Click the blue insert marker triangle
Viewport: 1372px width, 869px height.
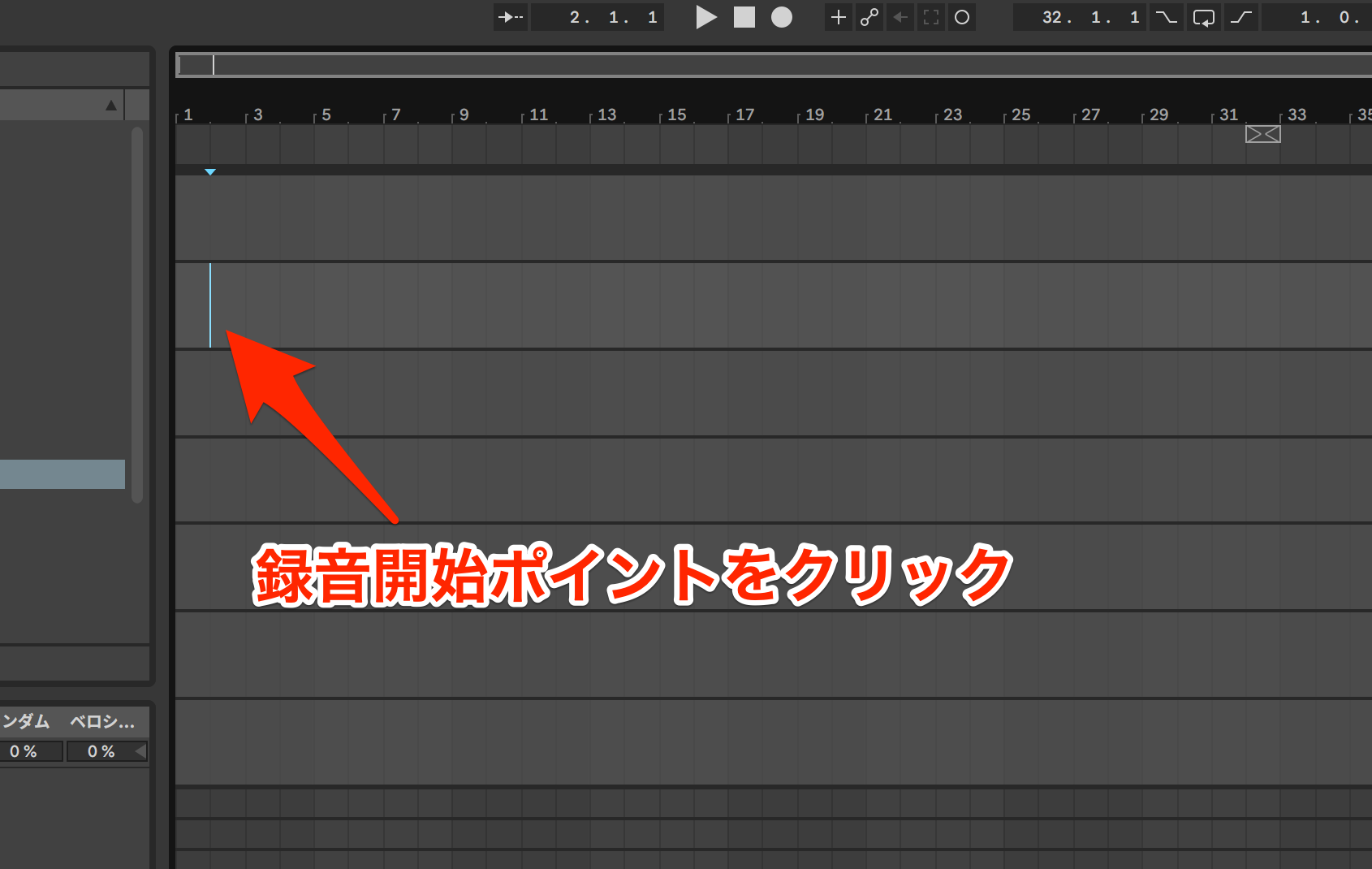point(210,172)
